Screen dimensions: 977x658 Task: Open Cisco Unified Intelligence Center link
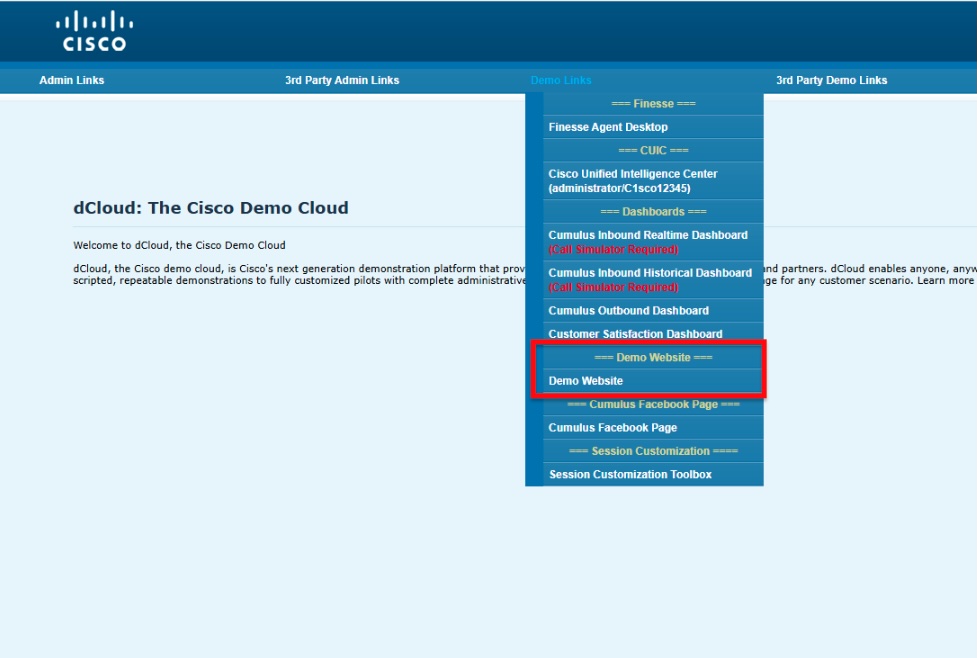point(633,181)
